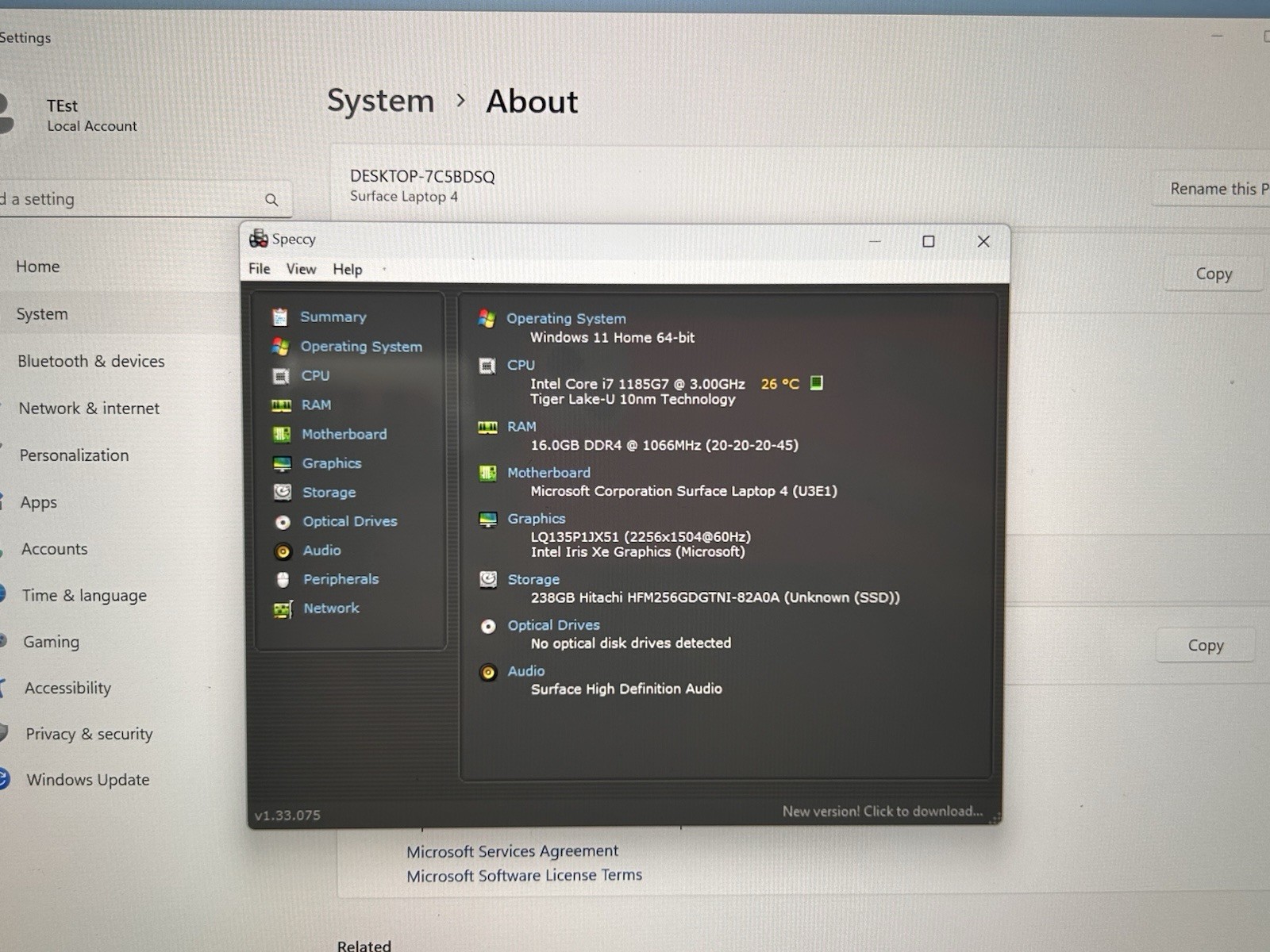Go to Home in Settings sidebar
Image resolution: width=1270 pixels, height=952 pixels.
[37, 267]
